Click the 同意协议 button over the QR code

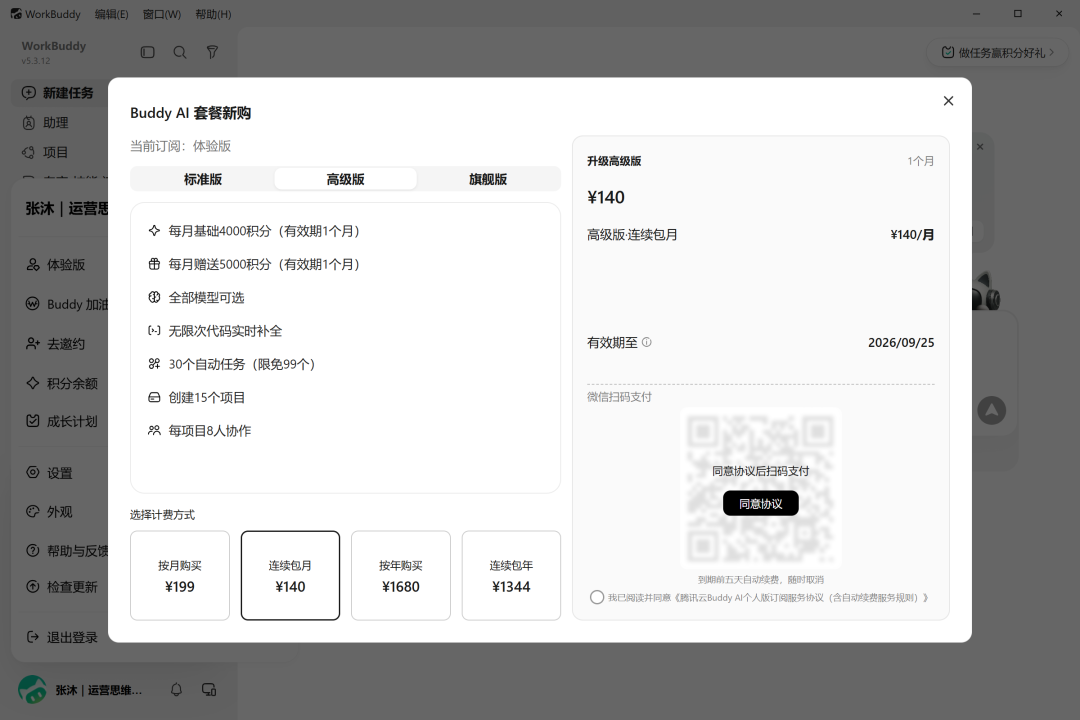tap(760, 504)
